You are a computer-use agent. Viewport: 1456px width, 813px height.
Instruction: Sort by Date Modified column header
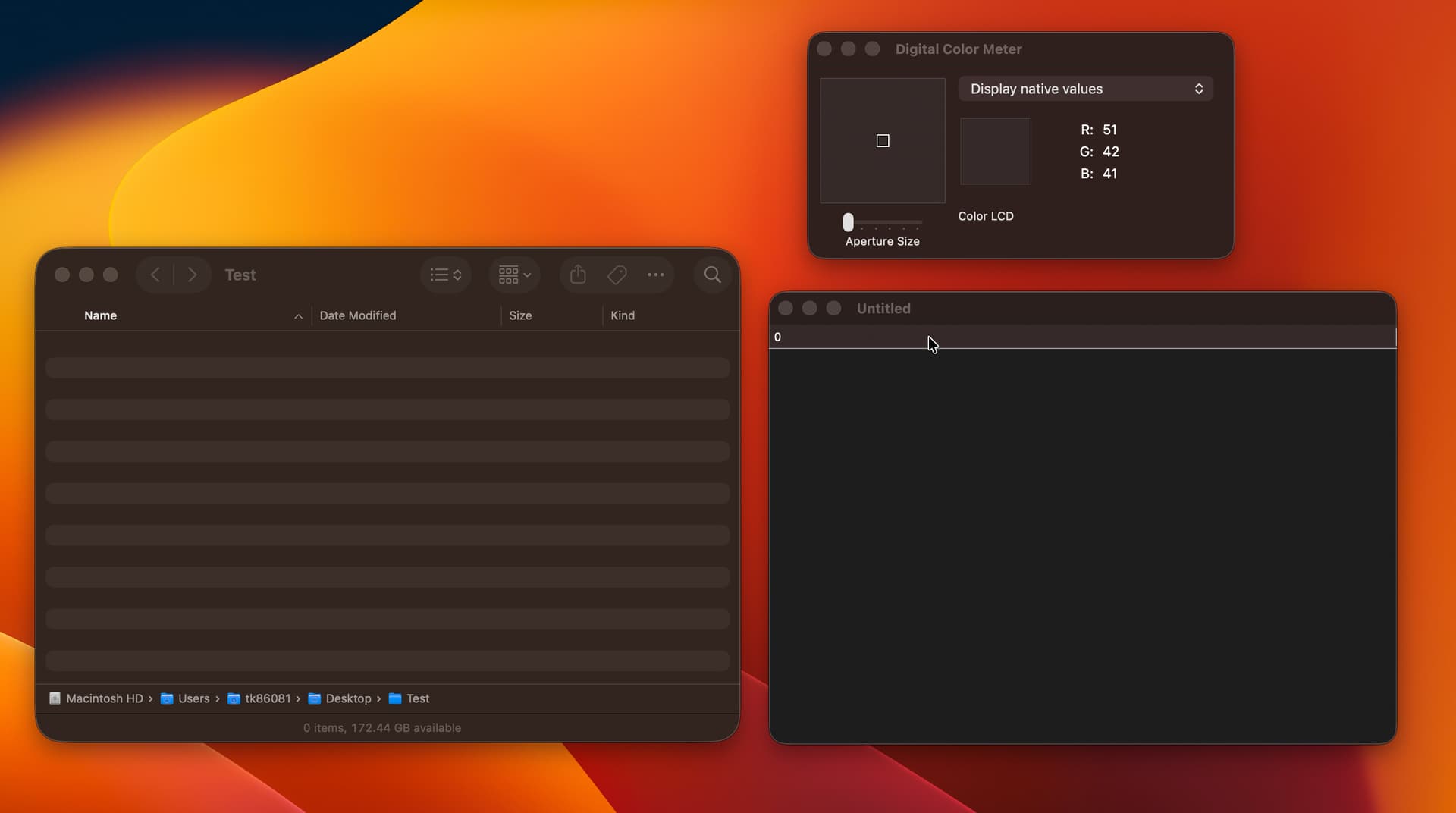pos(358,315)
